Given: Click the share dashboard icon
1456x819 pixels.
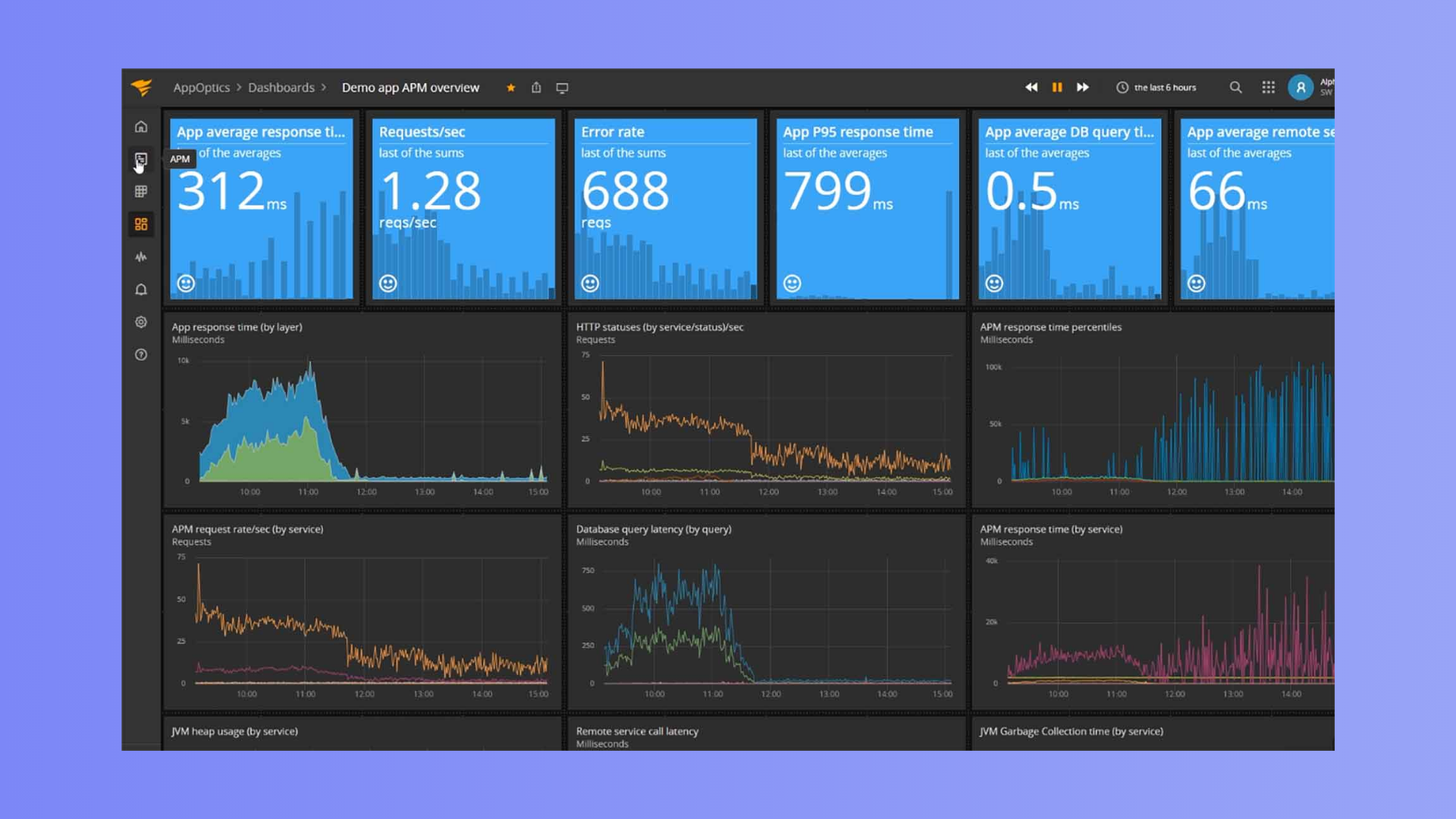Looking at the screenshot, I should pyautogui.click(x=536, y=88).
